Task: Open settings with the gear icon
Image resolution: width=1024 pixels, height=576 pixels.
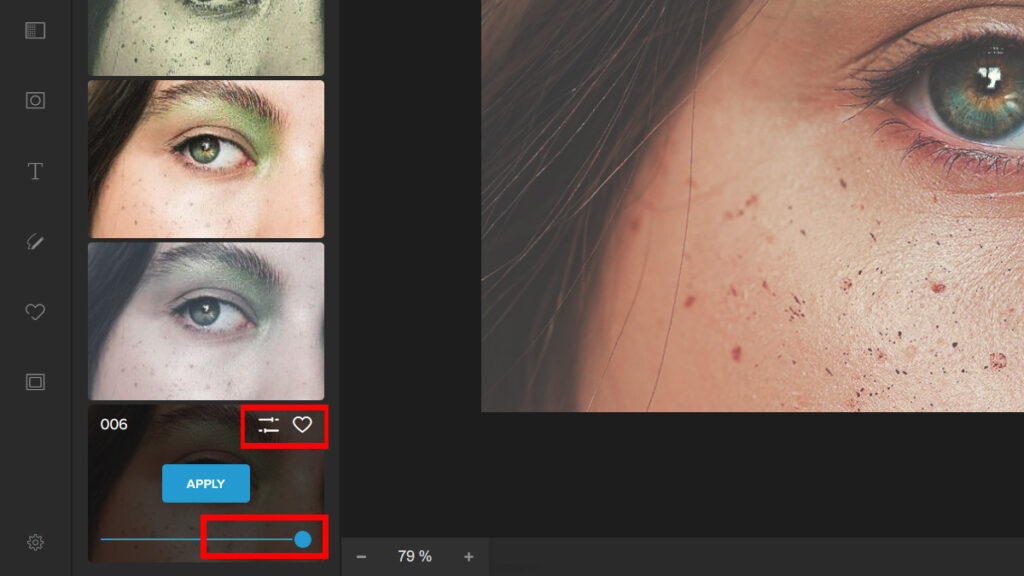Action: (x=35, y=542)
